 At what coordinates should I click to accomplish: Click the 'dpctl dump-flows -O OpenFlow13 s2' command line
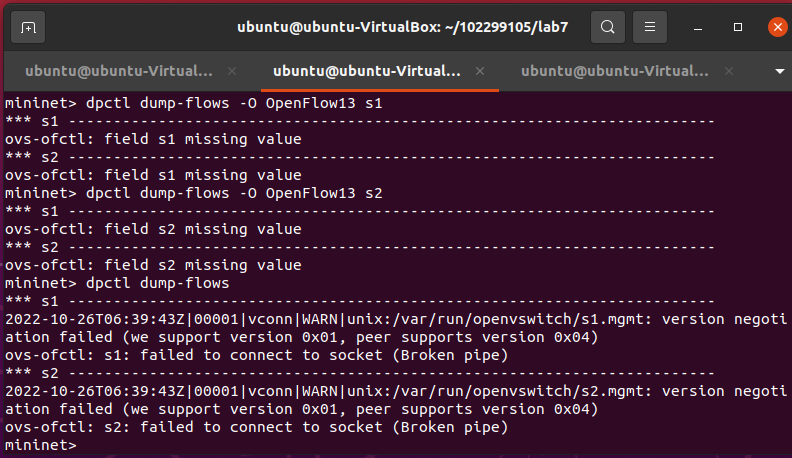[x=194, y=193]
